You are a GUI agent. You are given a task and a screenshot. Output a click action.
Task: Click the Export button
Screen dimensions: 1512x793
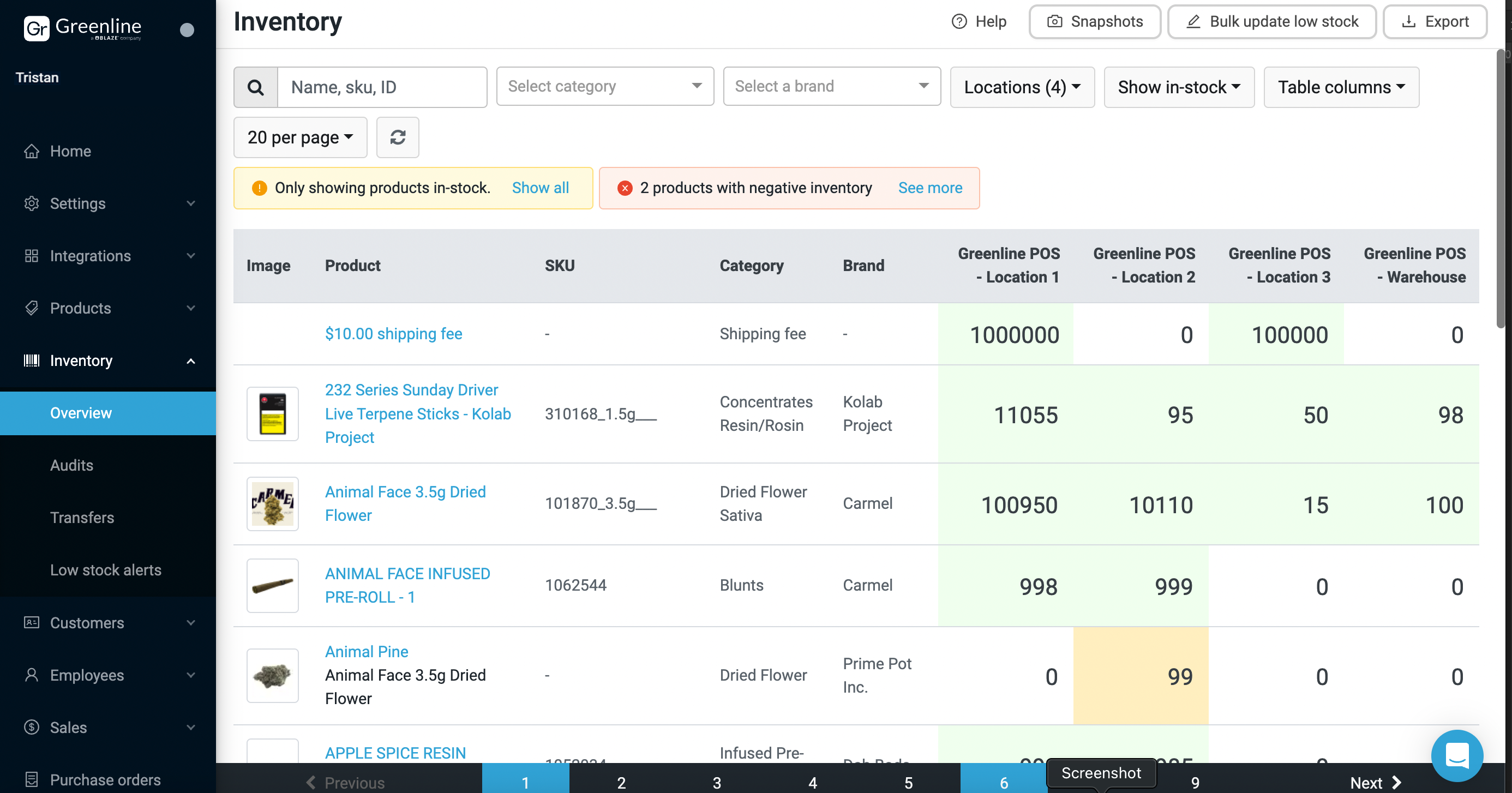point(1435,22)
